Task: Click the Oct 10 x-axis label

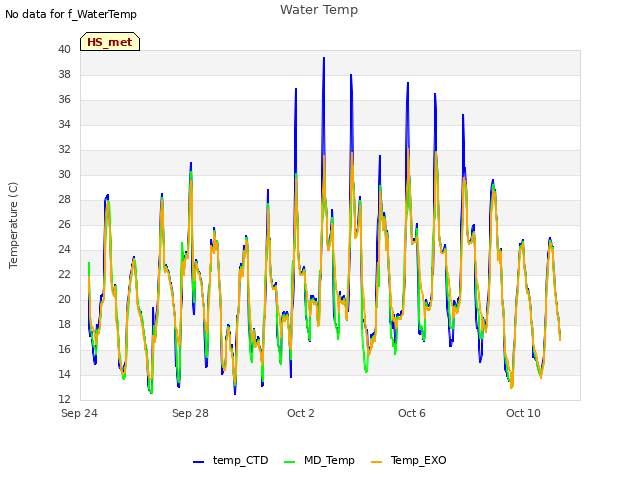Action: (x=523, y=413)
